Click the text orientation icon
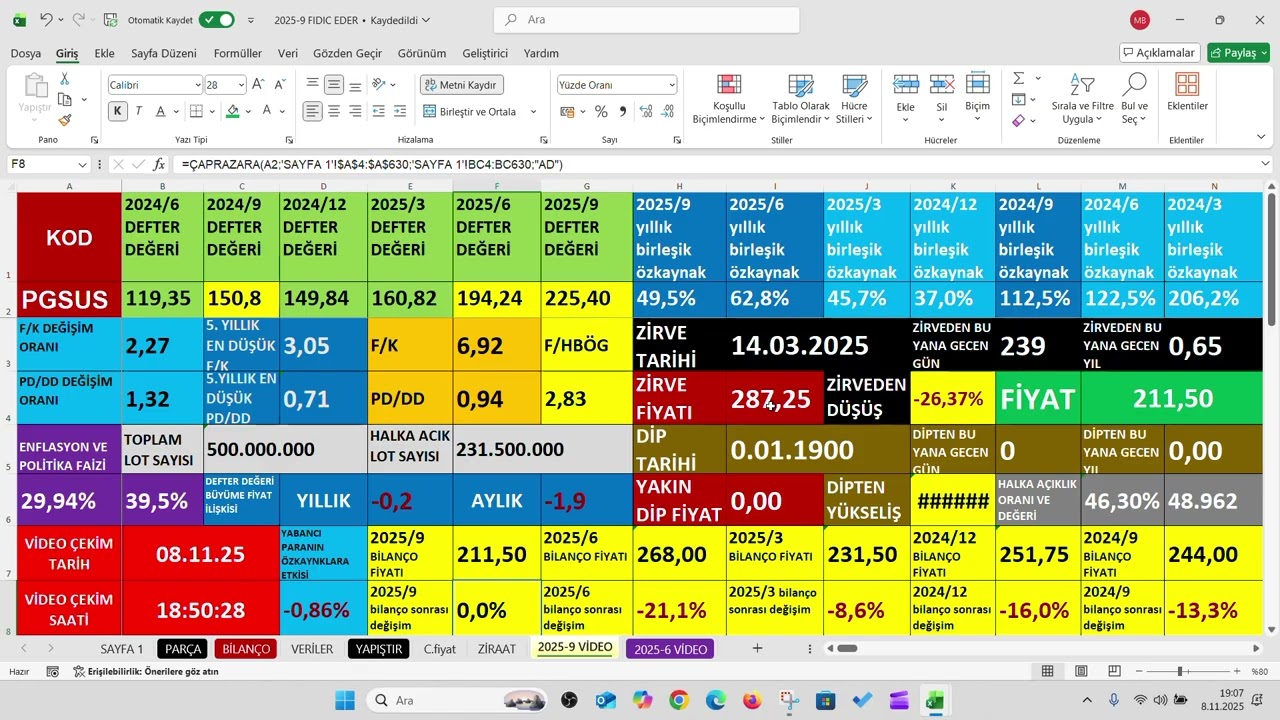 [x=379, y=85]
